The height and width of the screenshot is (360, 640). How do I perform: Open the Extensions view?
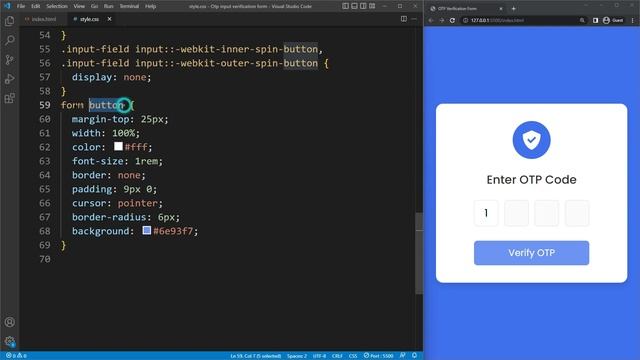click(9, 98)
